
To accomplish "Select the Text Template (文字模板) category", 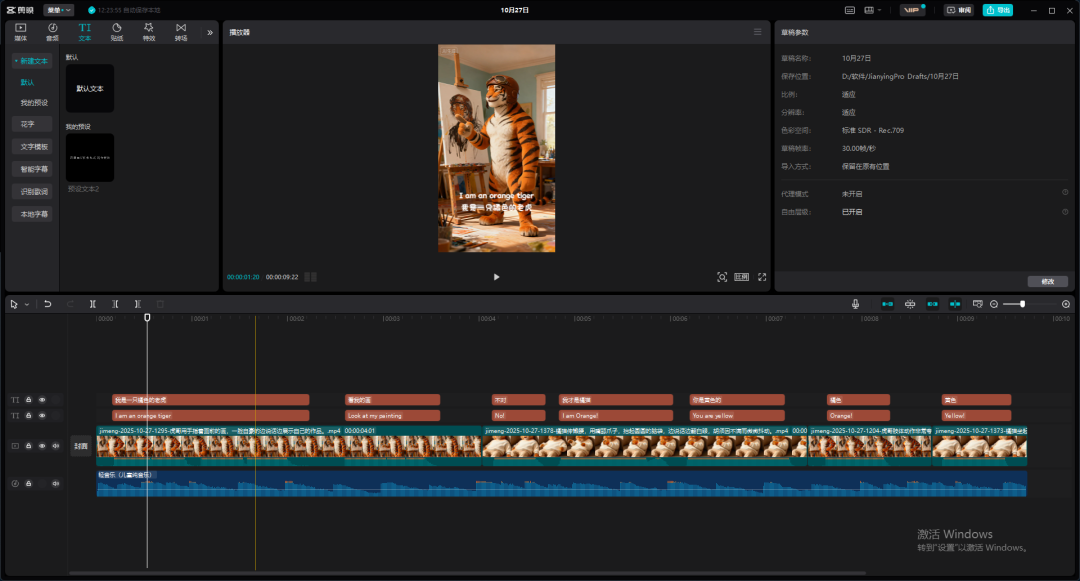I will pyautogui.click(x=34, y=146).
